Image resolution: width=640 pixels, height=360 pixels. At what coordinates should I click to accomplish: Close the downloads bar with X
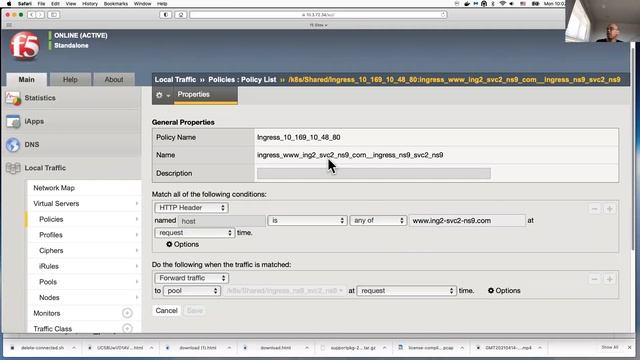tap(629, 347)
